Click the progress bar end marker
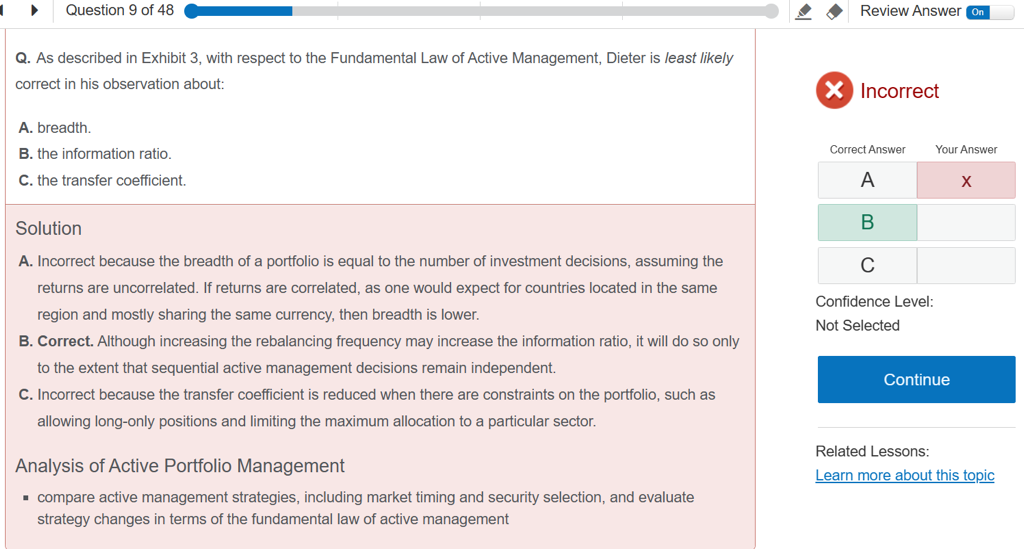Image resolution: width=1024 pixels, height=549 pixels. pos(771,11)
